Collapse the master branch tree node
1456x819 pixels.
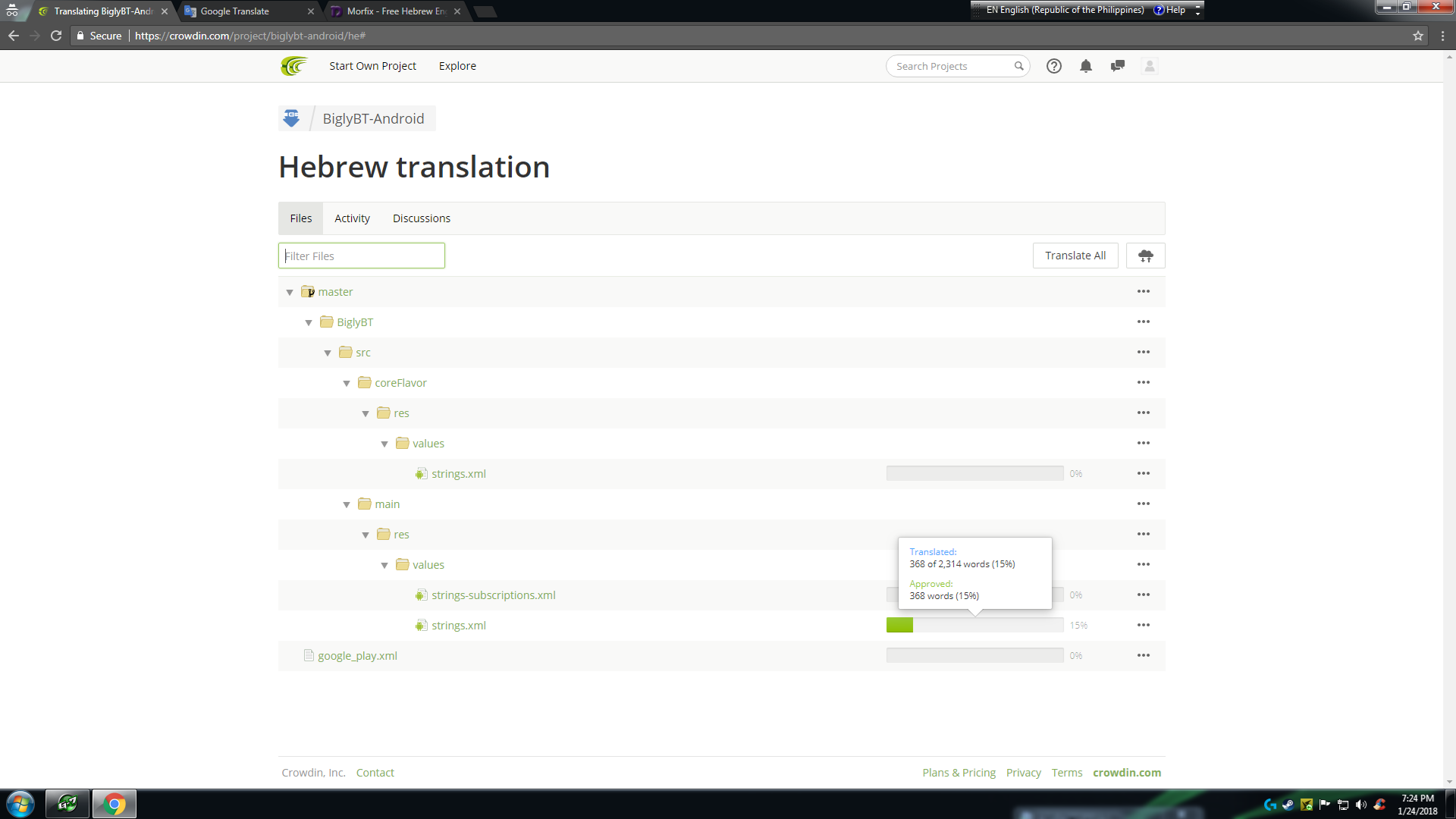[290, 292]
